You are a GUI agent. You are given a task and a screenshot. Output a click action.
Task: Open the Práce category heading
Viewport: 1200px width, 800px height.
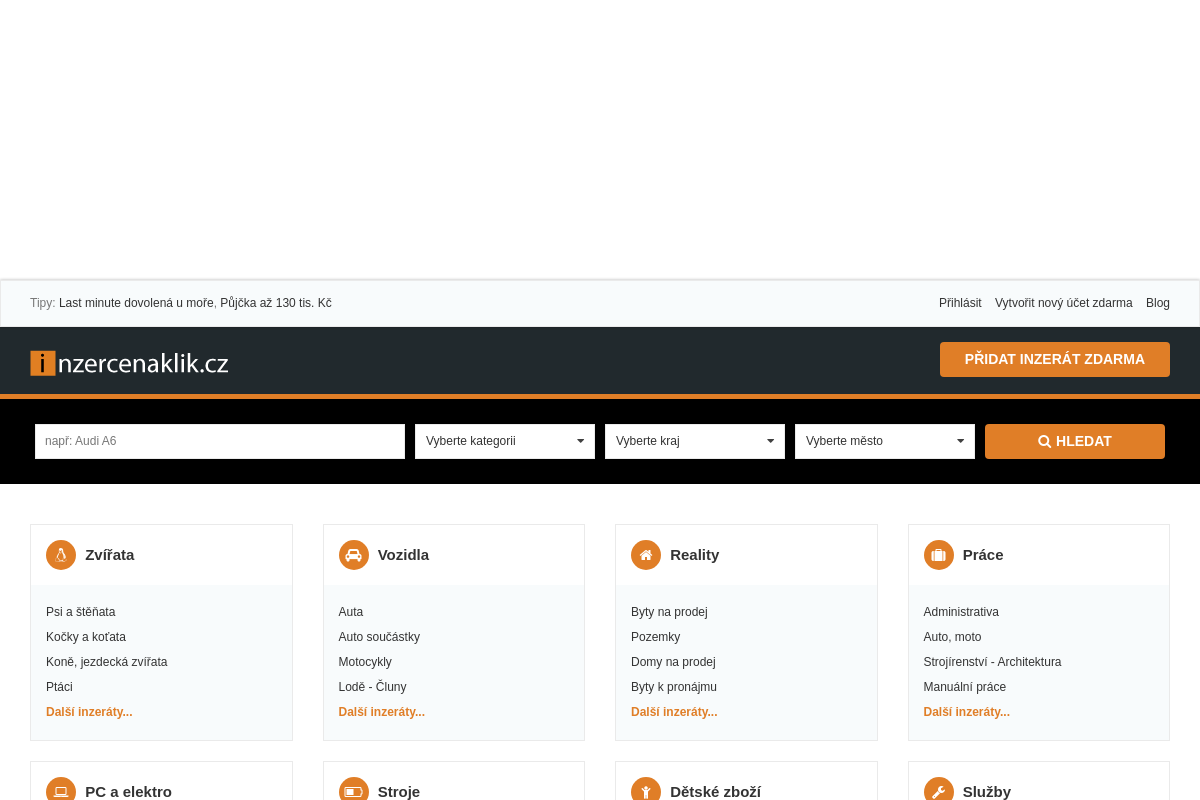point(983,555)
